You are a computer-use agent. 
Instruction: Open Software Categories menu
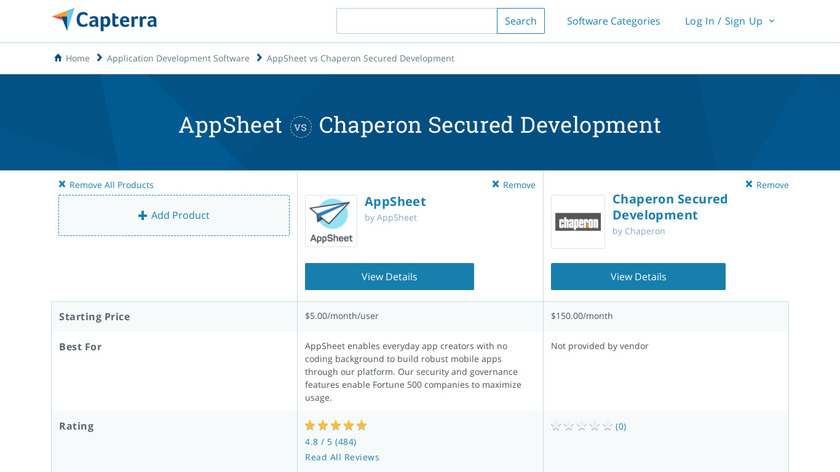[x=613, y=21]
